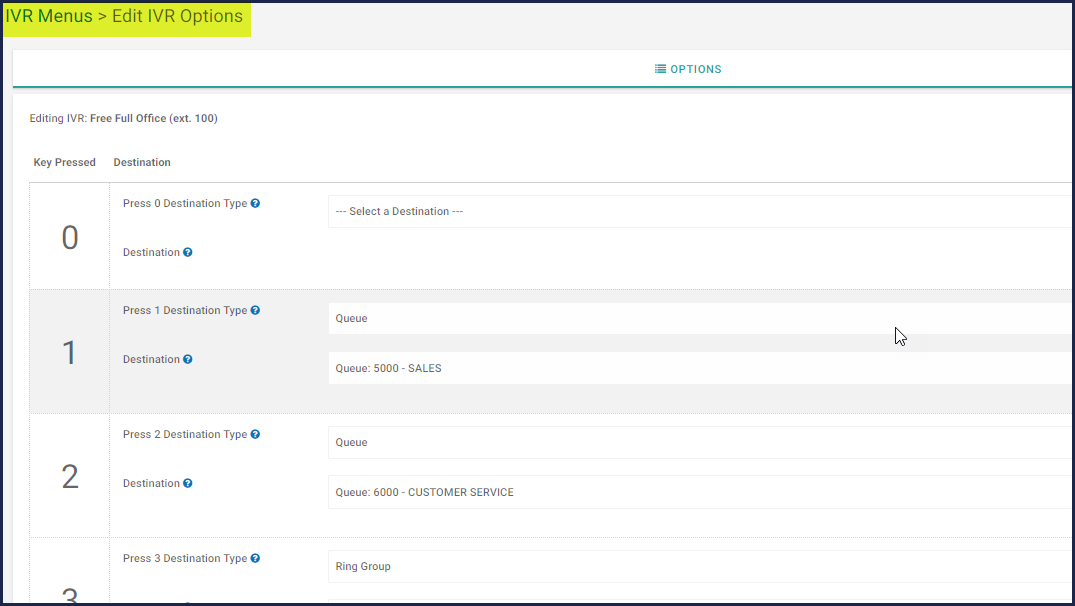1075x606 pixels.
Task: Click help icon beside Destination in row 0
Action: click(x=188, y=252)
